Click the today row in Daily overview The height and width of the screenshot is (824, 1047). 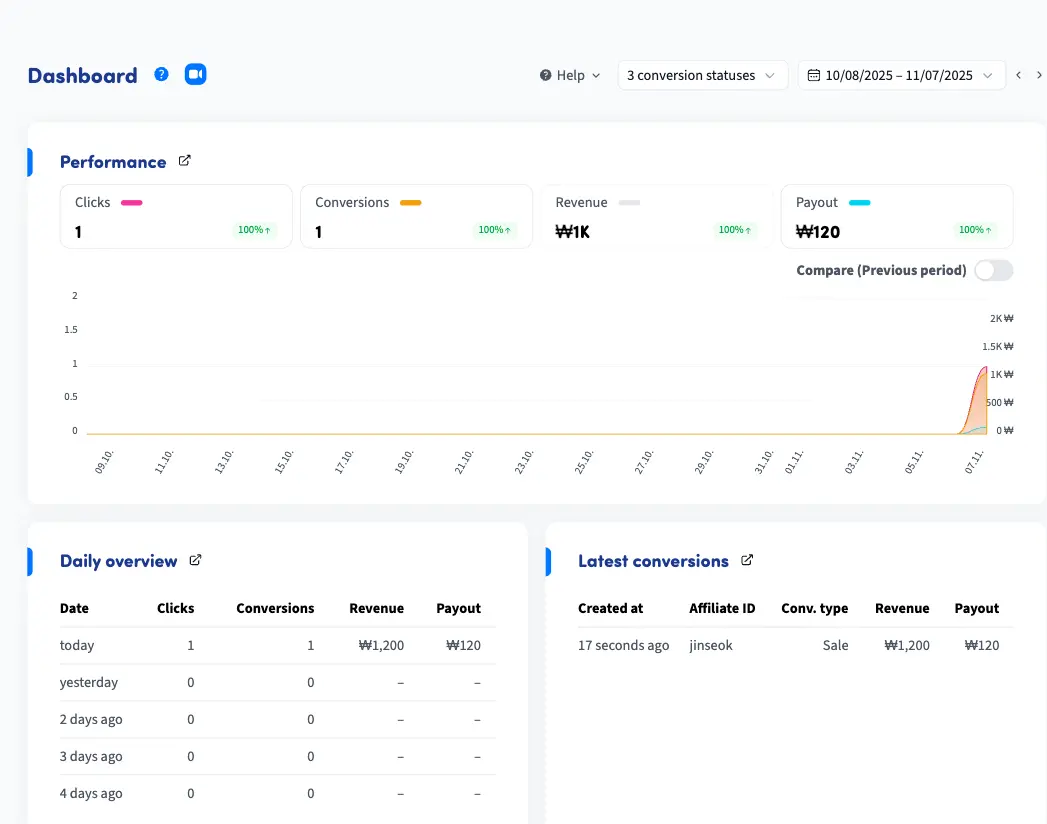tap(77, 645)
